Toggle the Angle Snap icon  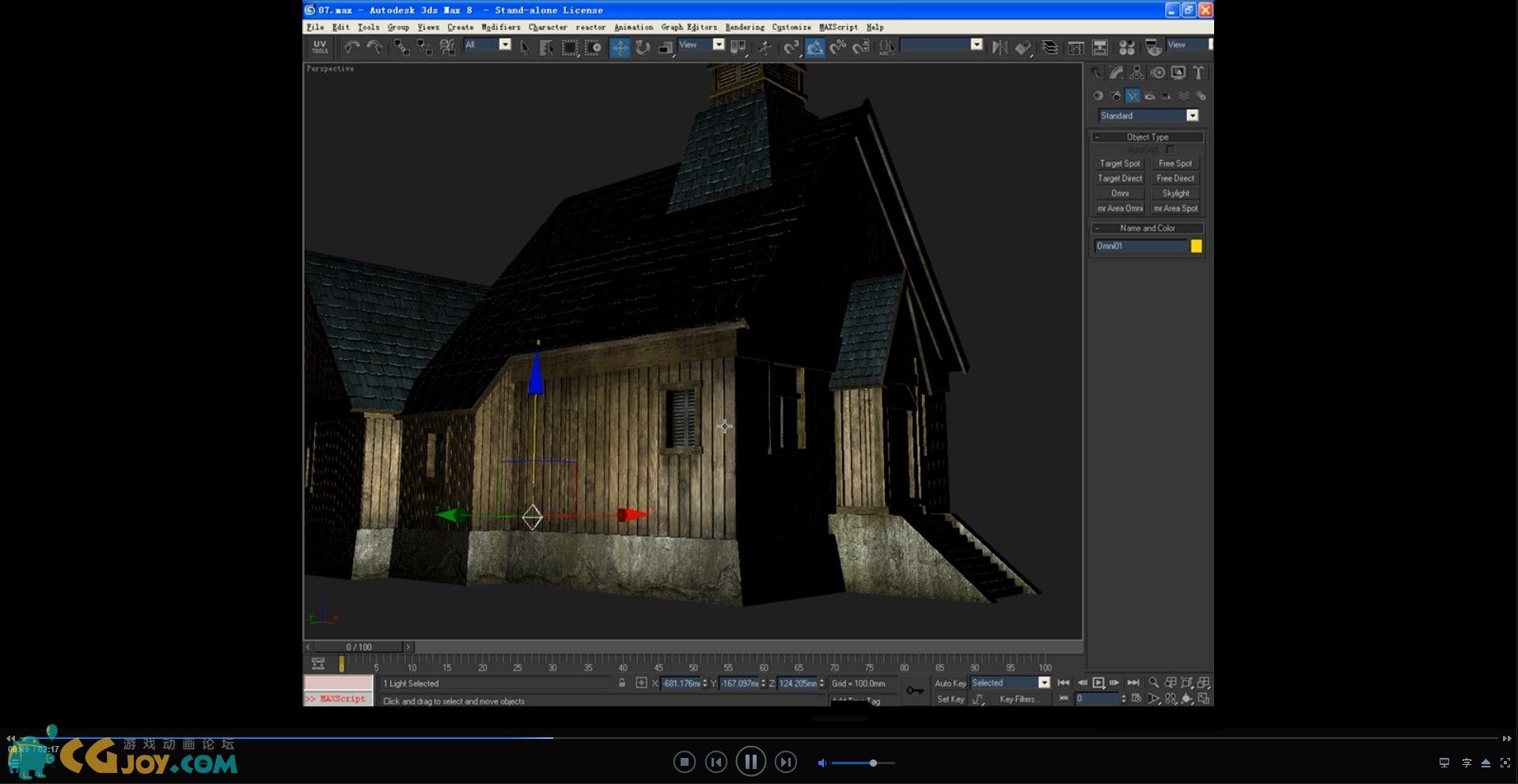pyautogui.click(x=815, y=47)
